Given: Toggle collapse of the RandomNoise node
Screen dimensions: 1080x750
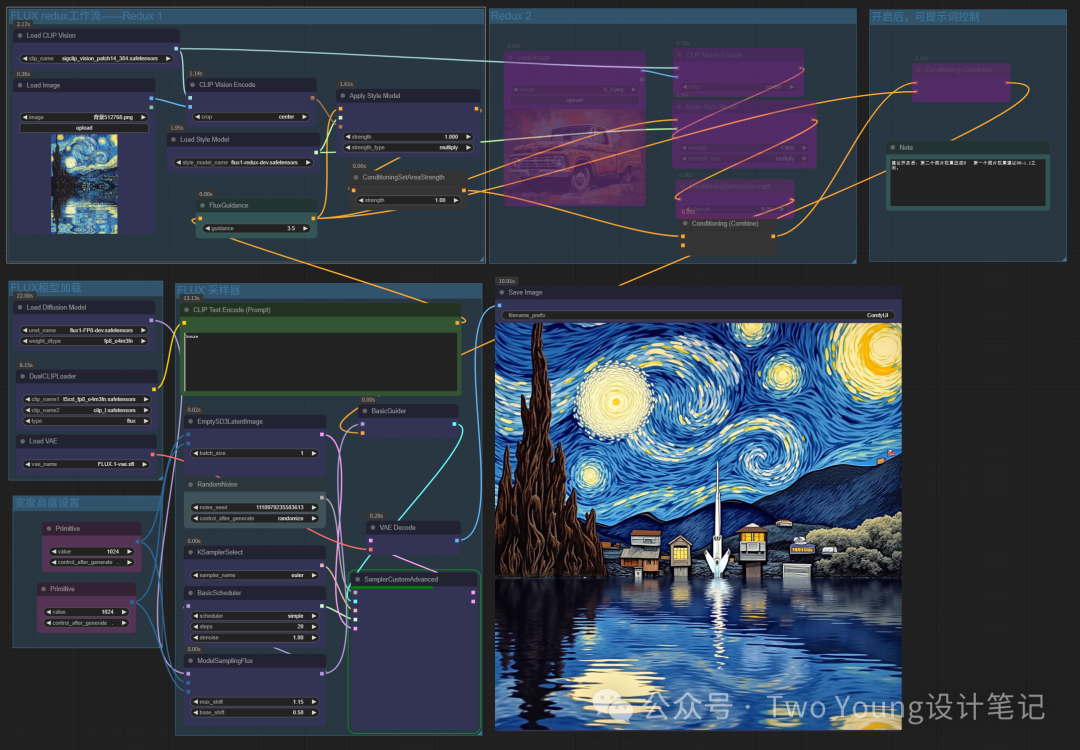Looking at the screenshot, I should [x=191, y=484].
